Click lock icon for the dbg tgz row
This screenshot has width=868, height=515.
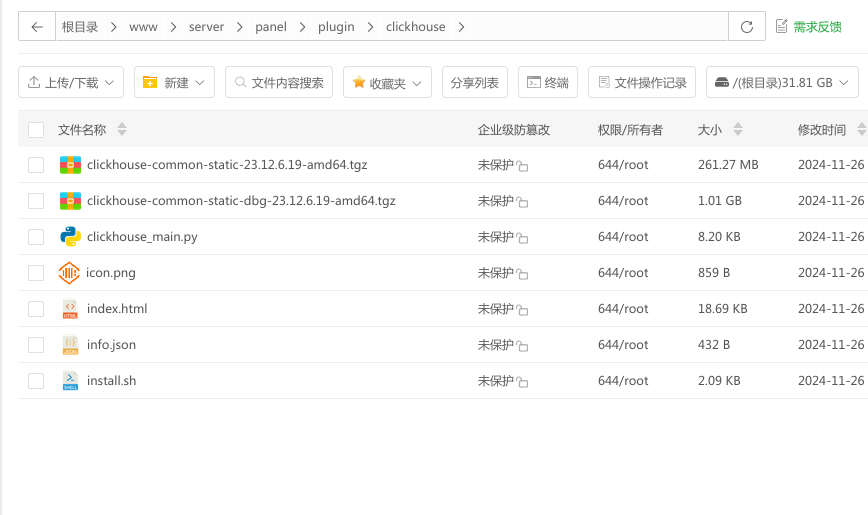[522, 202]
